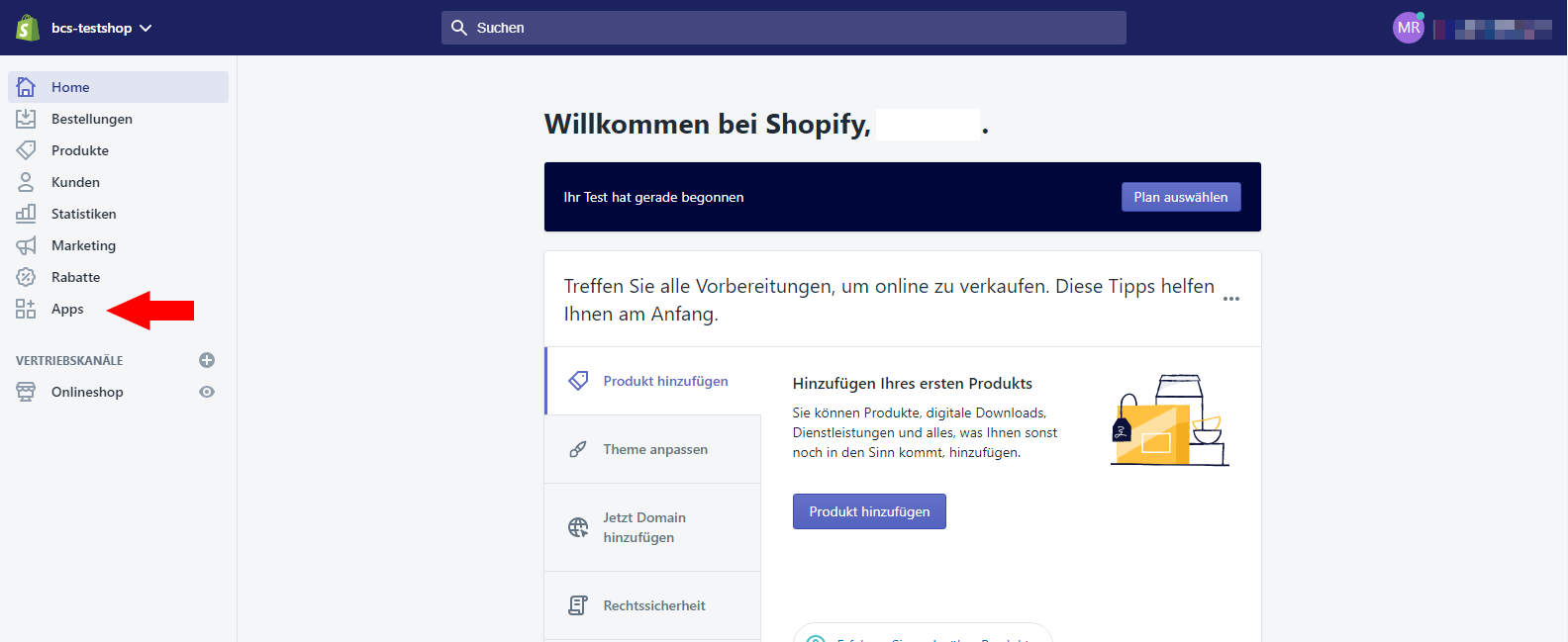The height and width of the screenshot is (642, 1568).
Task: Click the Produkte tag icon in sidebar
Action: point(26,150)
